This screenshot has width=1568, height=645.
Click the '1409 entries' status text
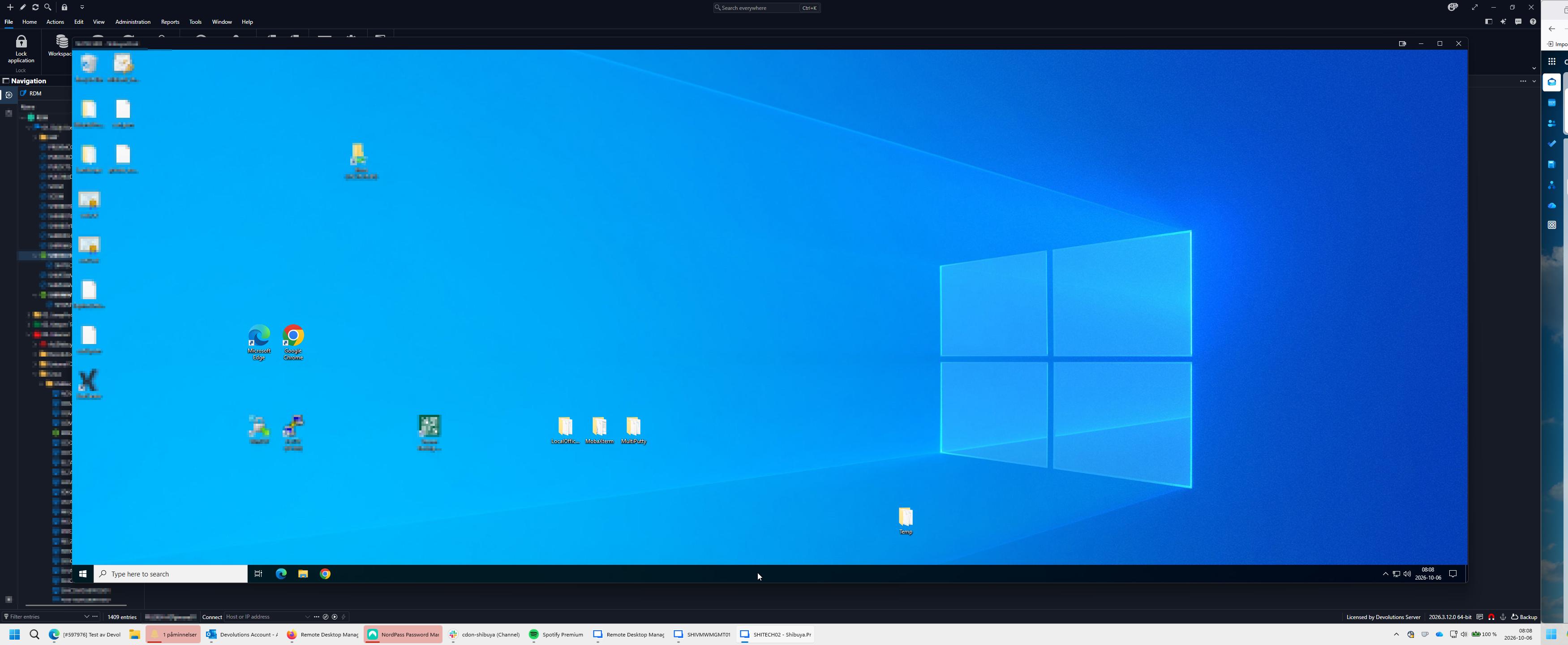[122, 617]
